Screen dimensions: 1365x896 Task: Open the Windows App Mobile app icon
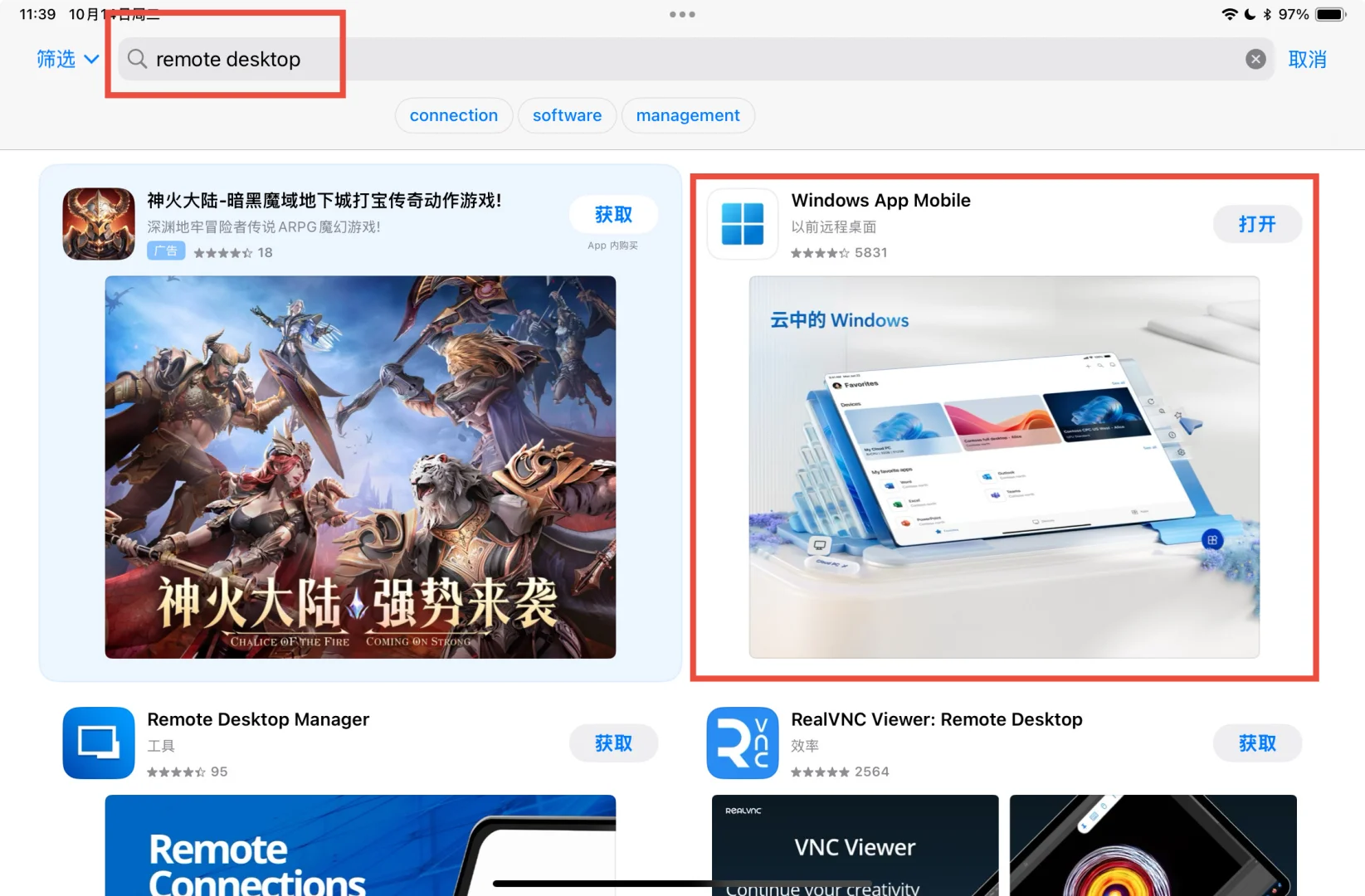coord(742,224)
